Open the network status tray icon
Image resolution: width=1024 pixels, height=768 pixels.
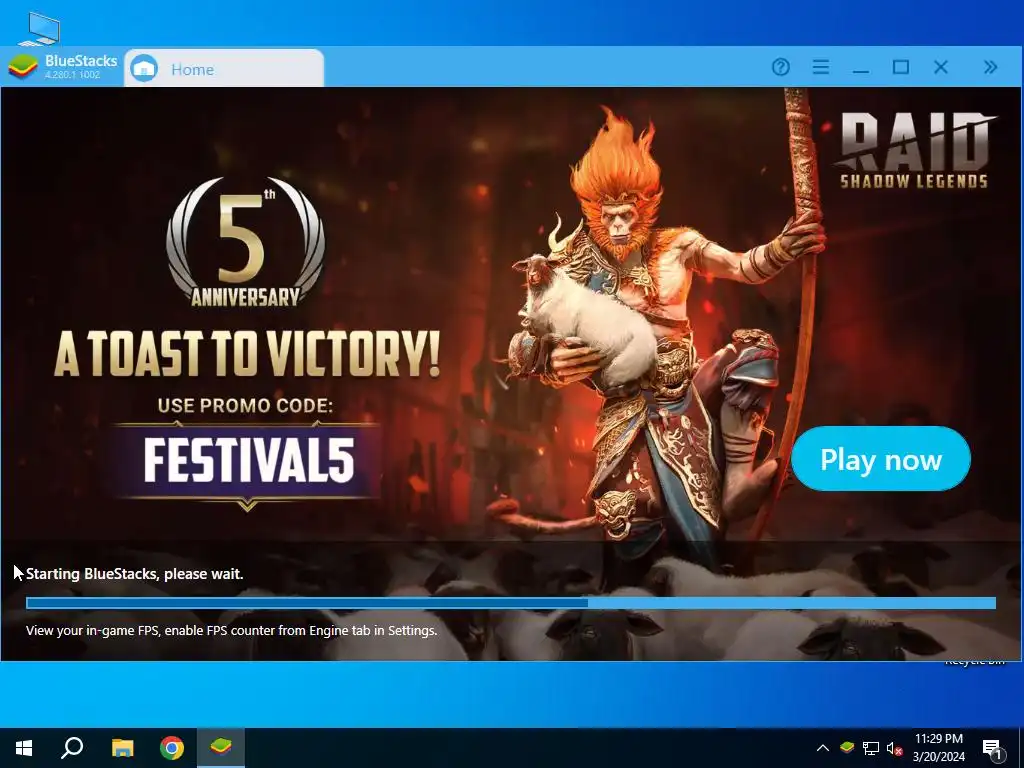pyautogui.click(x=871, y=748)
